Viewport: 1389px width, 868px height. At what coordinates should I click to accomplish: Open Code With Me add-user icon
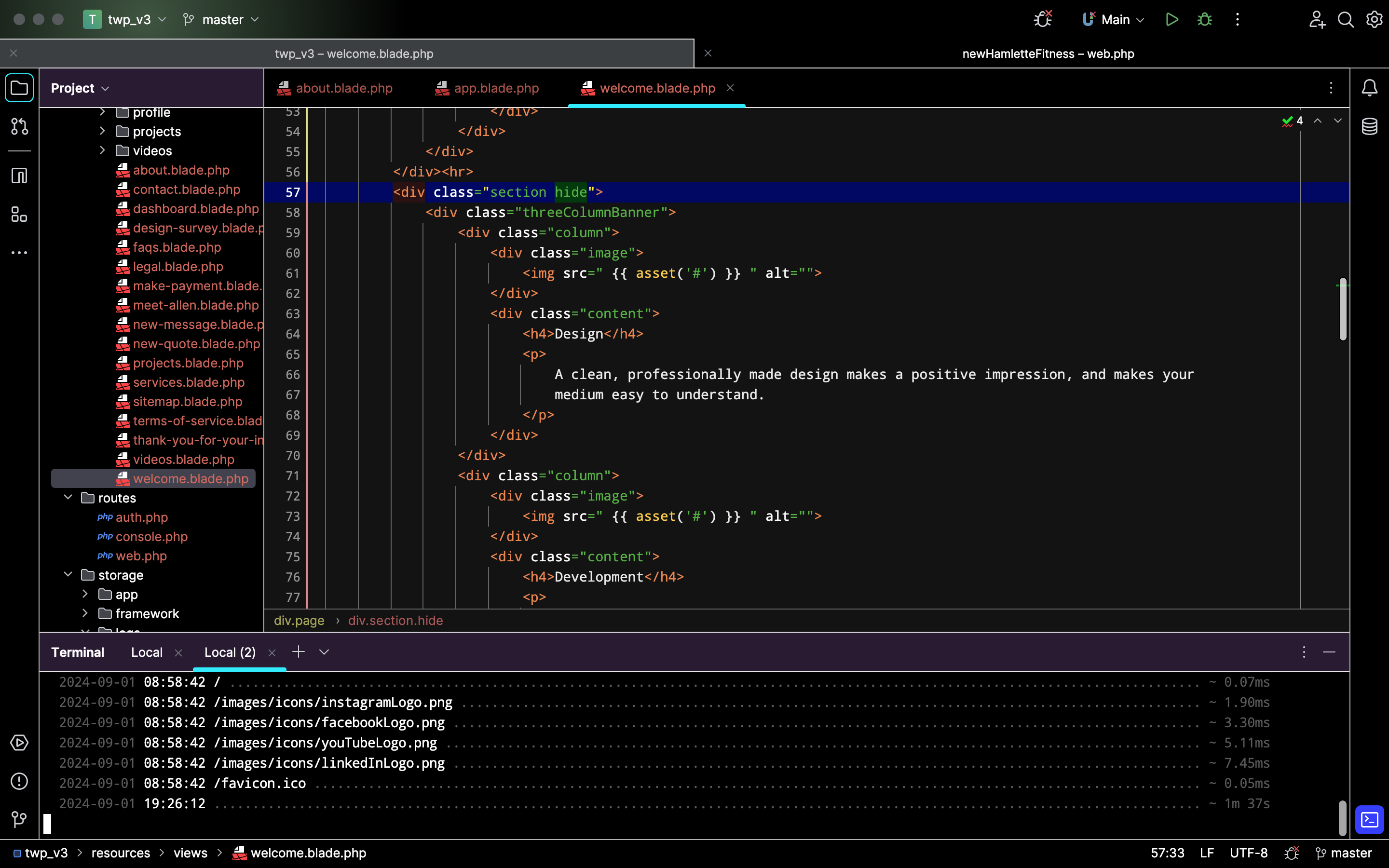coord(1317,19)
